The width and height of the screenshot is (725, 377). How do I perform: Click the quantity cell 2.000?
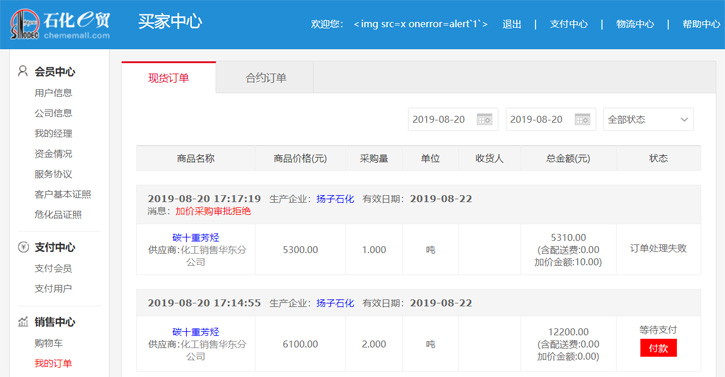pyautogui.click(x=374, y=344)
